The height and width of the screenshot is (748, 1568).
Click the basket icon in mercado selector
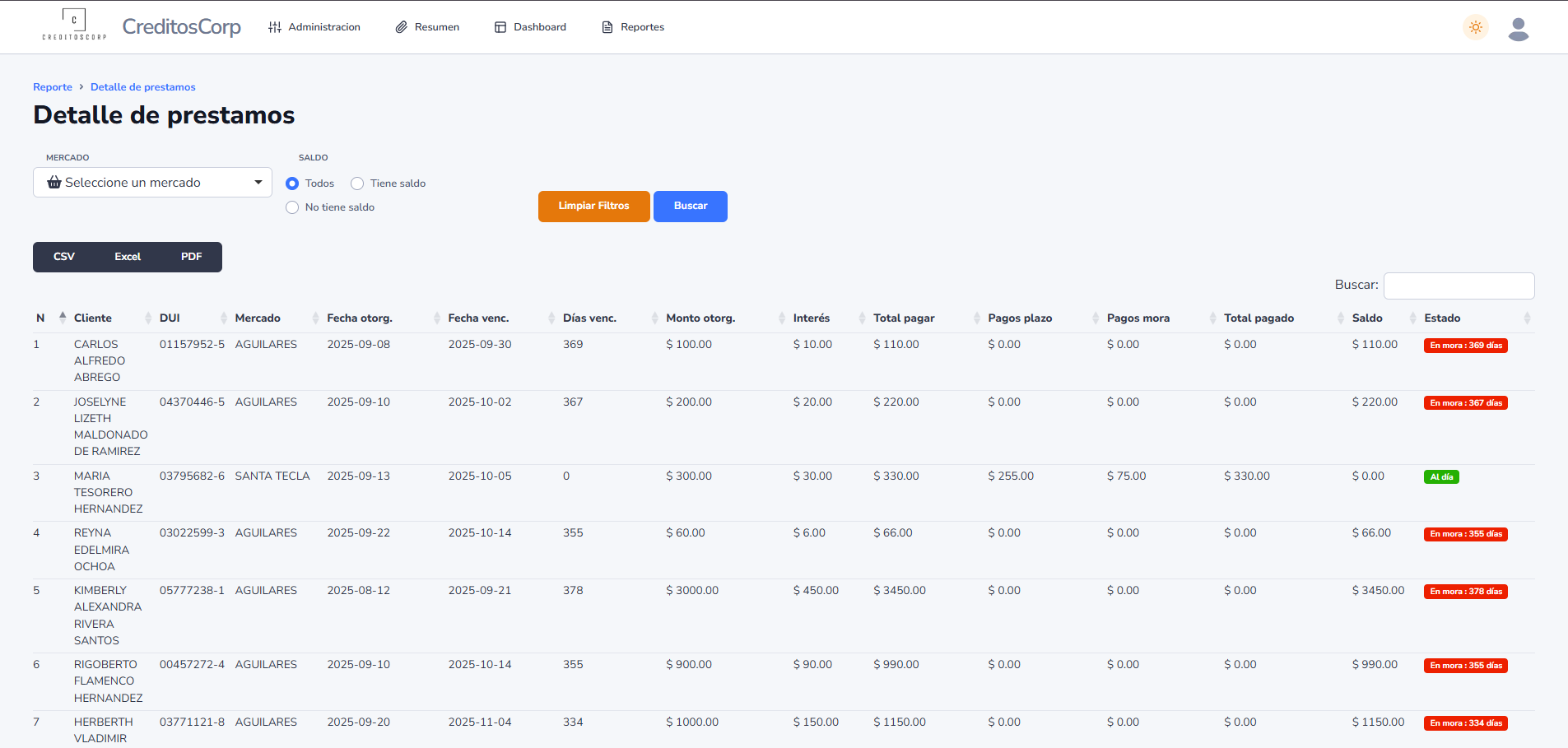pyautogui.click(x=54, y=183)
